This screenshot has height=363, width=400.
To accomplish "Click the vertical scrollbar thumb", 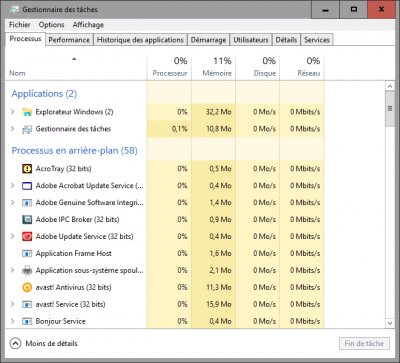I will pos(390,109).
